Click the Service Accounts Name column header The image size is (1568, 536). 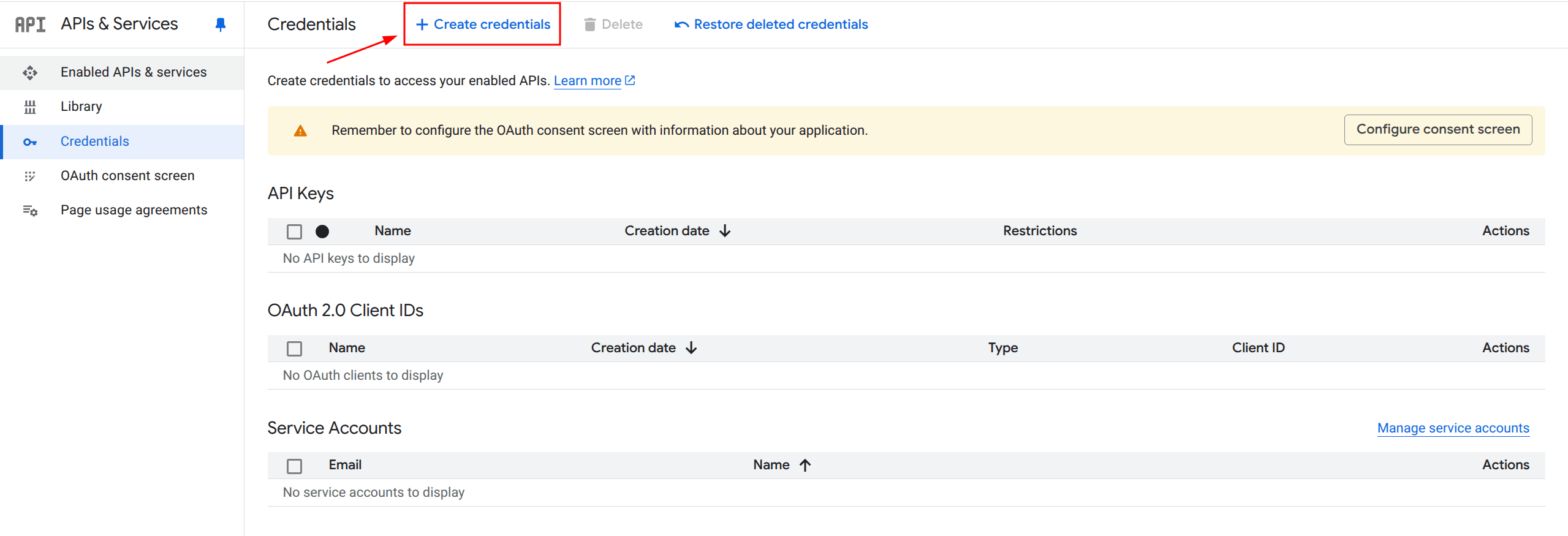click(x=771, y=465)
